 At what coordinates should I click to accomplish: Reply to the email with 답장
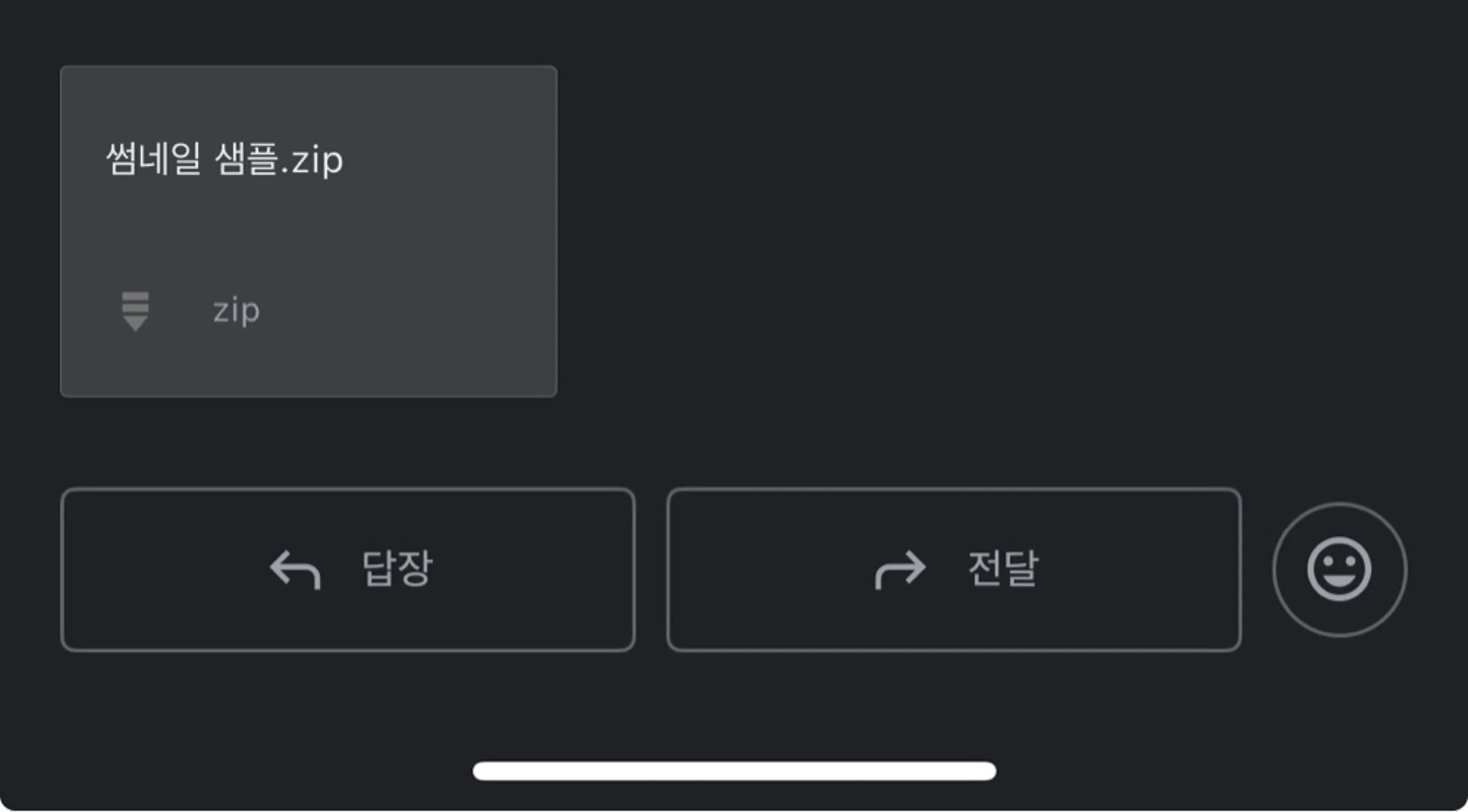pos(348,569)
